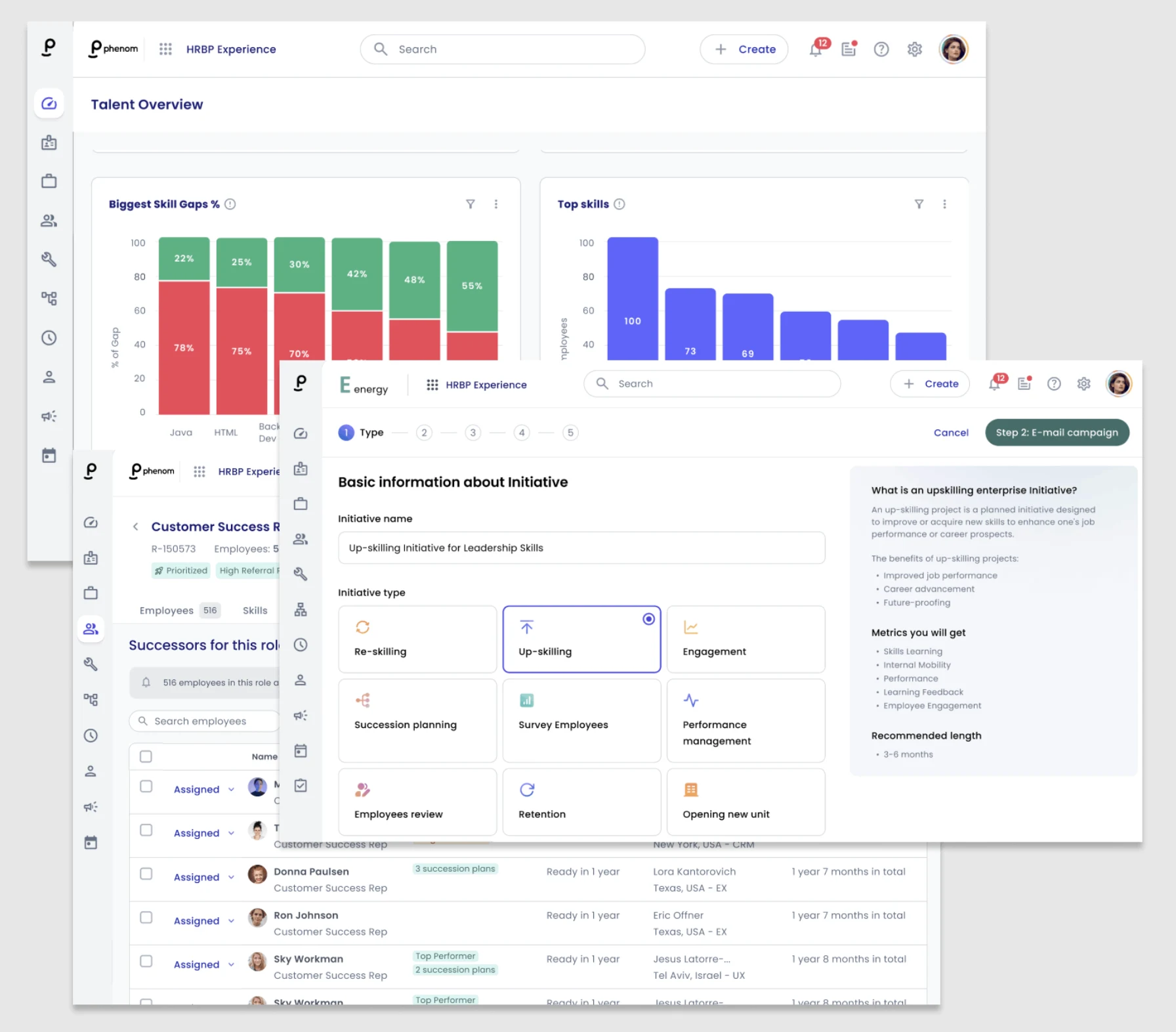
Task: Open settings gear in Talent Overview header
Action: pyautogui.click(x=915, y=49)
